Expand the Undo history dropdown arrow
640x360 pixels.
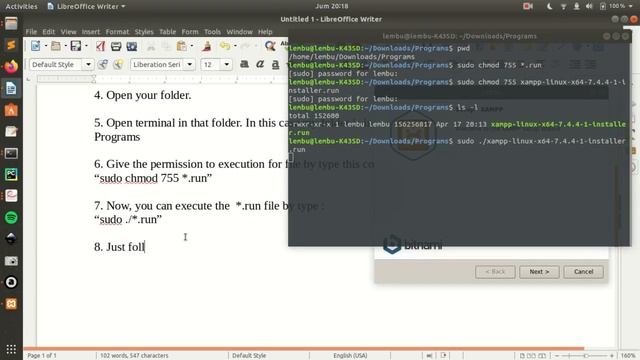235,46
